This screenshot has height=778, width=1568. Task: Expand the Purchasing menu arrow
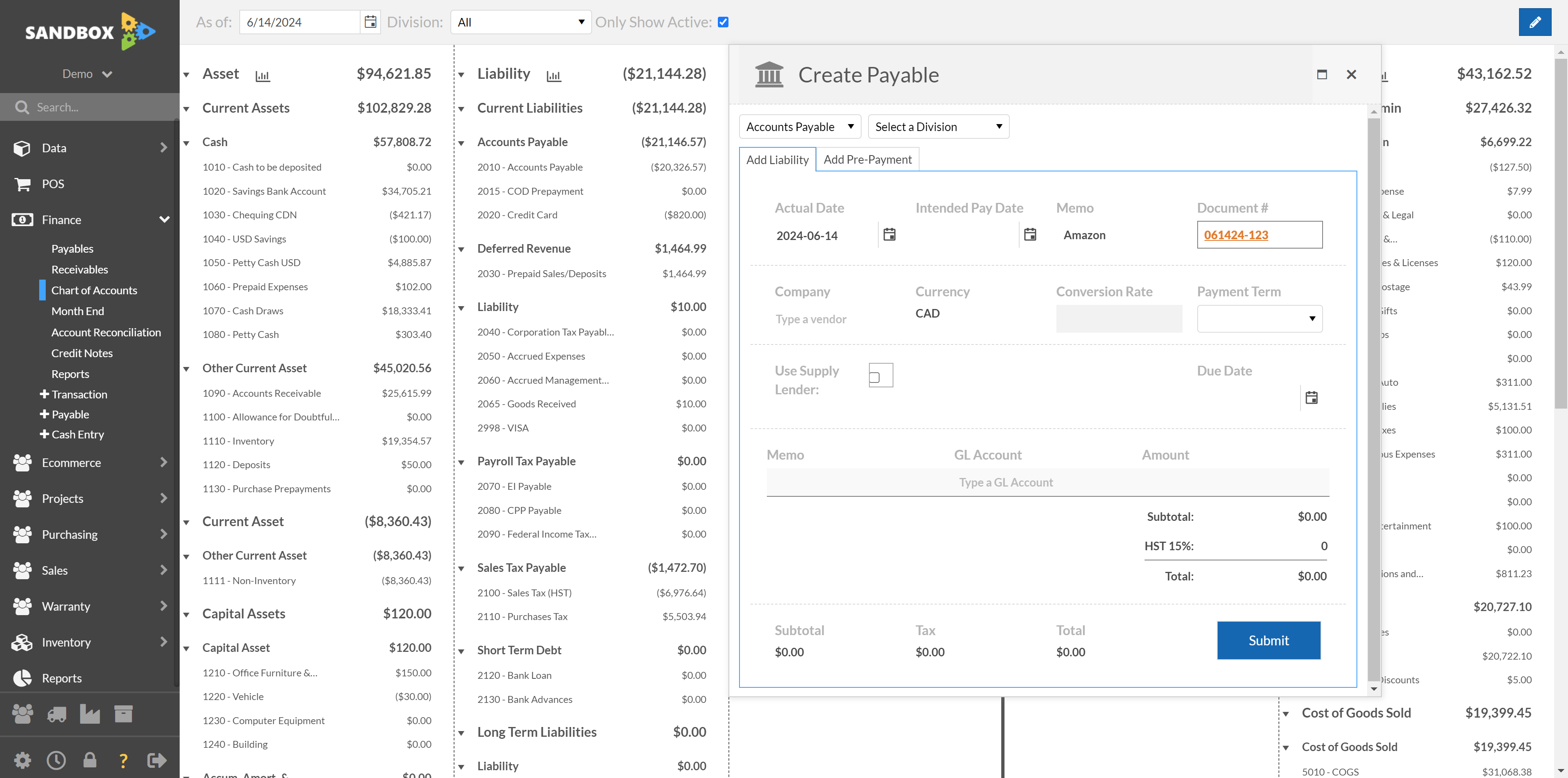(x=163, y=534)
